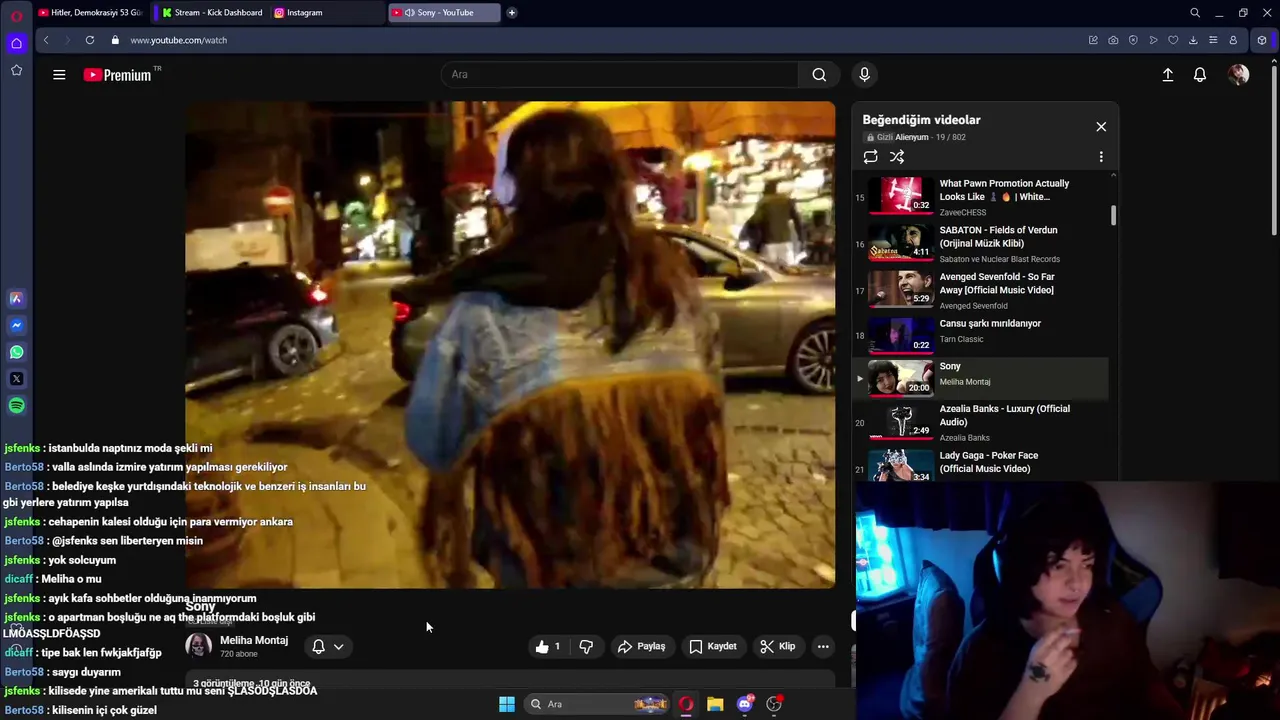
Task: Play SABATON - Fields of Verdun playlist item
Action: click(x=980, y=244)
